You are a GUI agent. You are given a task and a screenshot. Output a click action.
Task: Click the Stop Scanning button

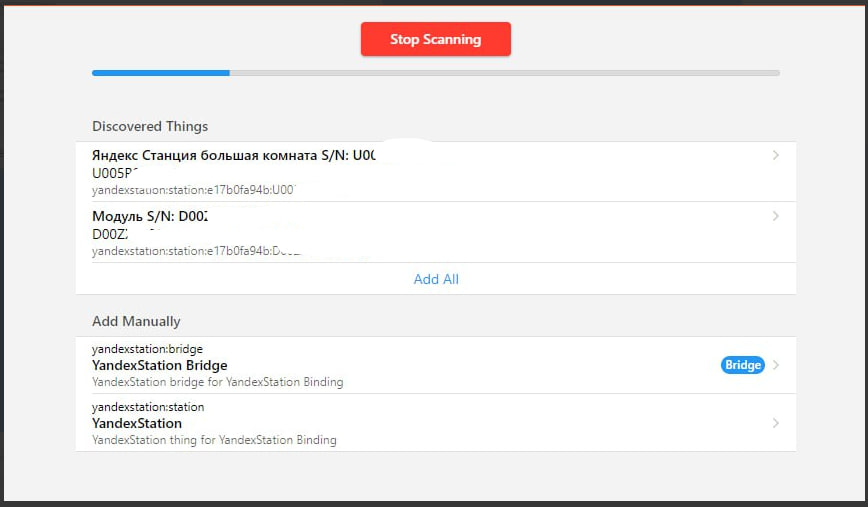point(436,39)
